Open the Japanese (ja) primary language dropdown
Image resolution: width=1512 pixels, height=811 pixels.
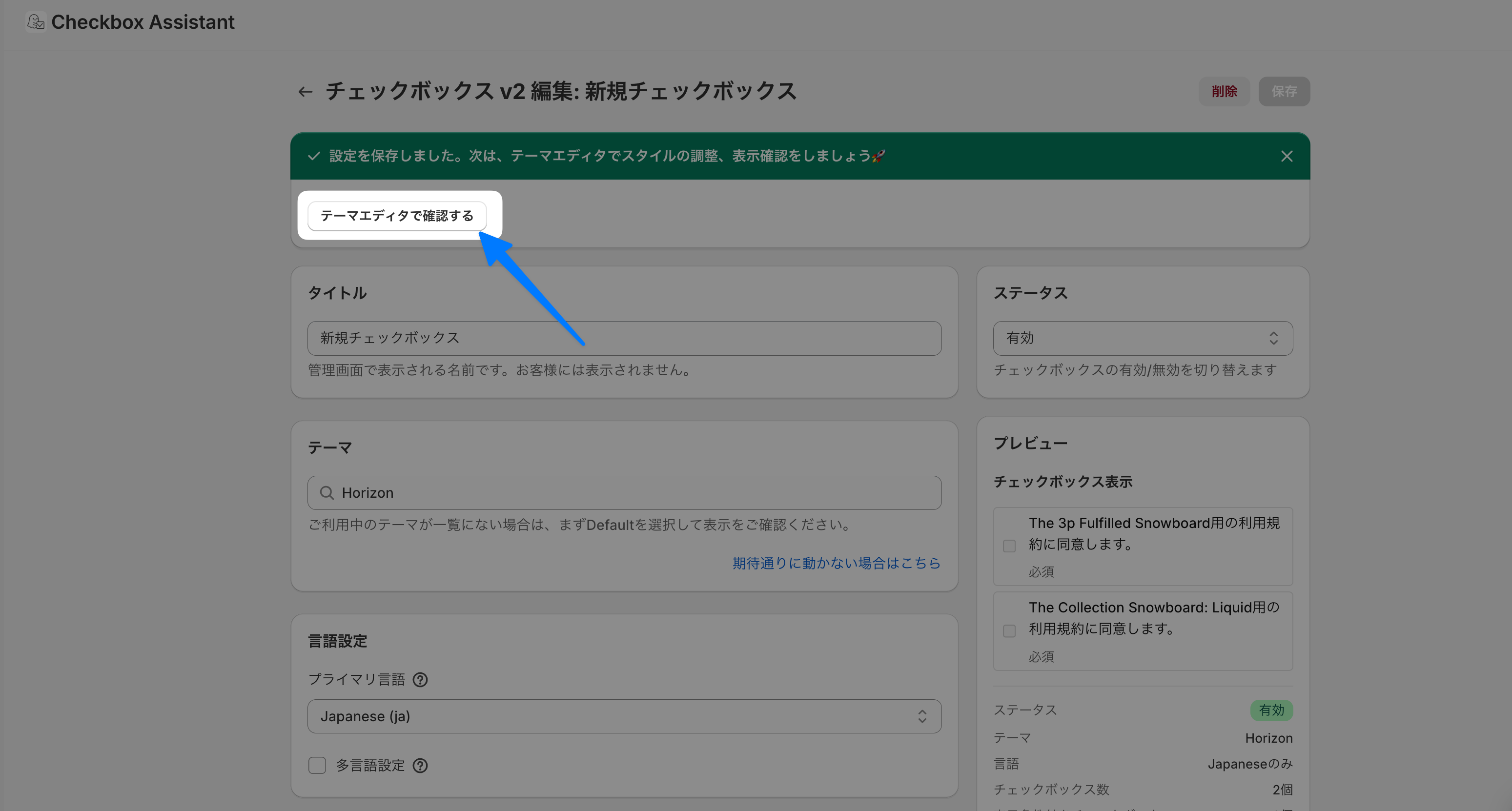click(625, 716)
